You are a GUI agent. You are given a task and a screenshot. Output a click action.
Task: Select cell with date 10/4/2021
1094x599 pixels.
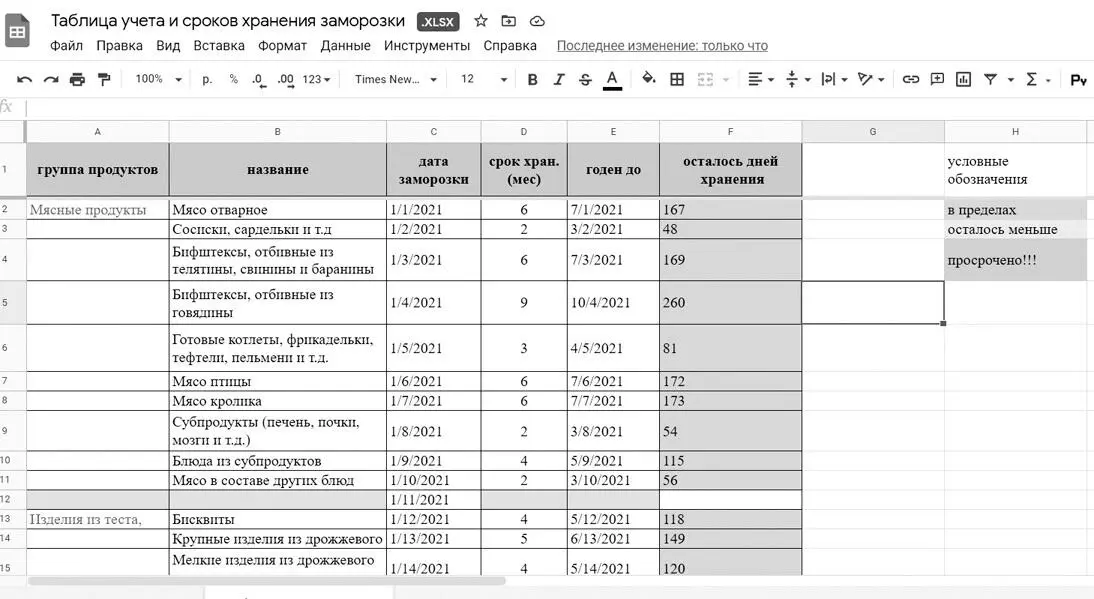point(613,303)
